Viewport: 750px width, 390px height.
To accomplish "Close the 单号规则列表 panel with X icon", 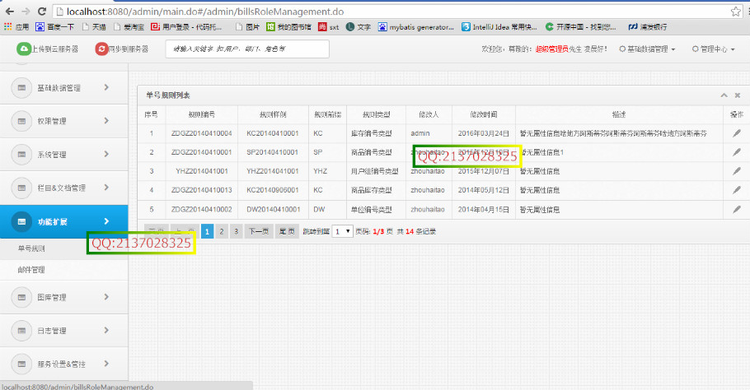I will [738, 95].
